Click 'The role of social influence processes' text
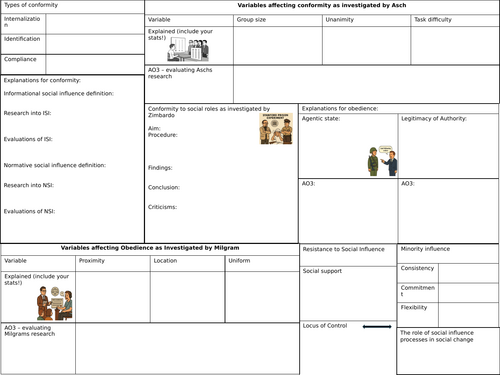 (437, 336)
